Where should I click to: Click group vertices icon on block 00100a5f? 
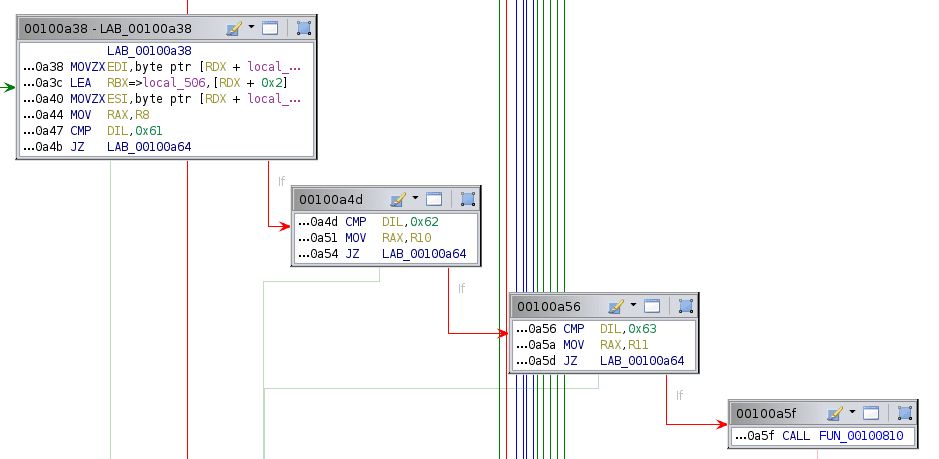tap(905, 413)
